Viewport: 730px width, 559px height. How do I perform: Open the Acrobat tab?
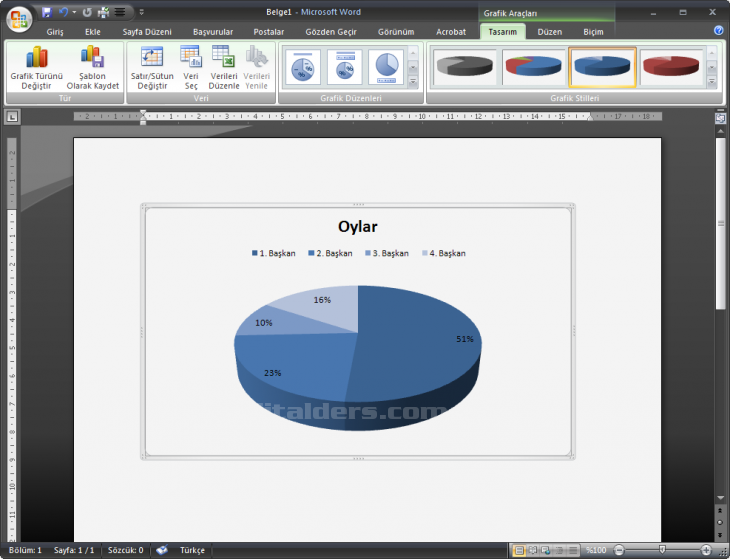[x=451, y=32]
